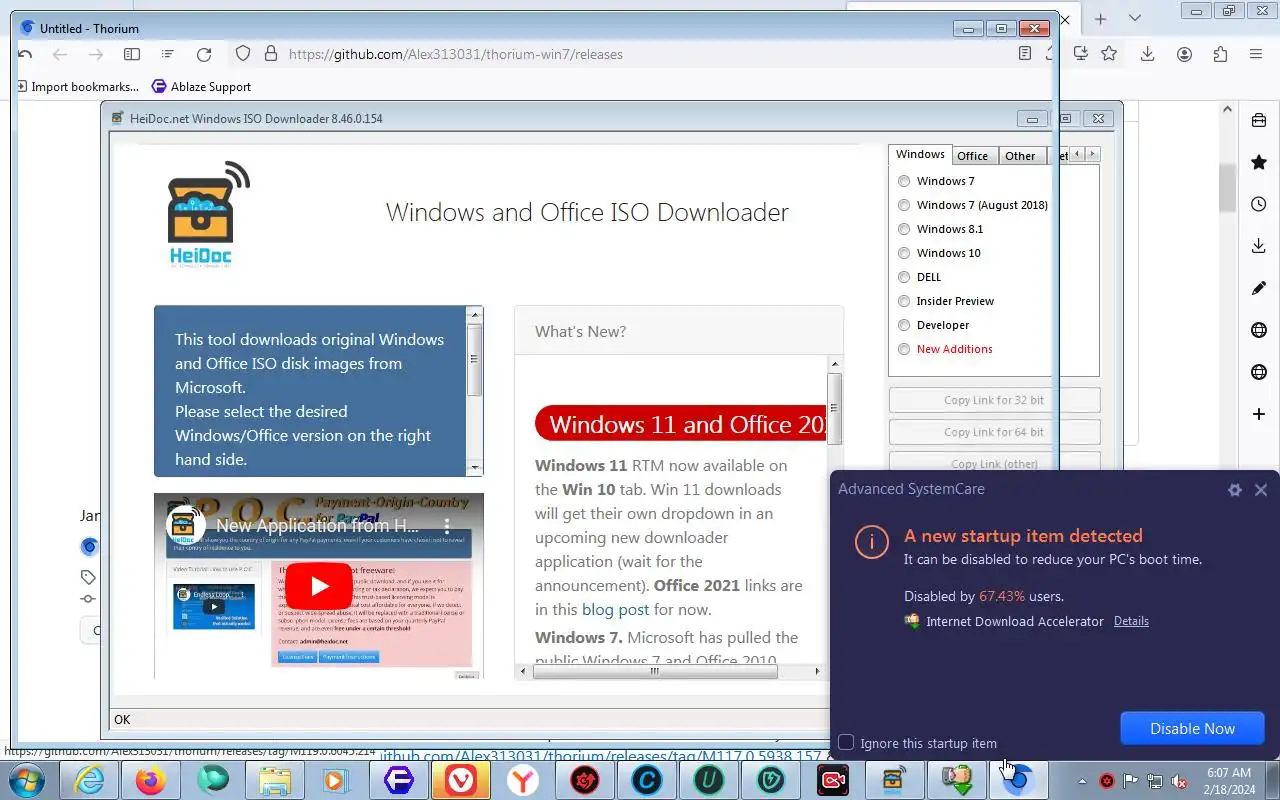Go forward in Thorium browser
This screenshot has height=800, width=1280.
point(96,54)
